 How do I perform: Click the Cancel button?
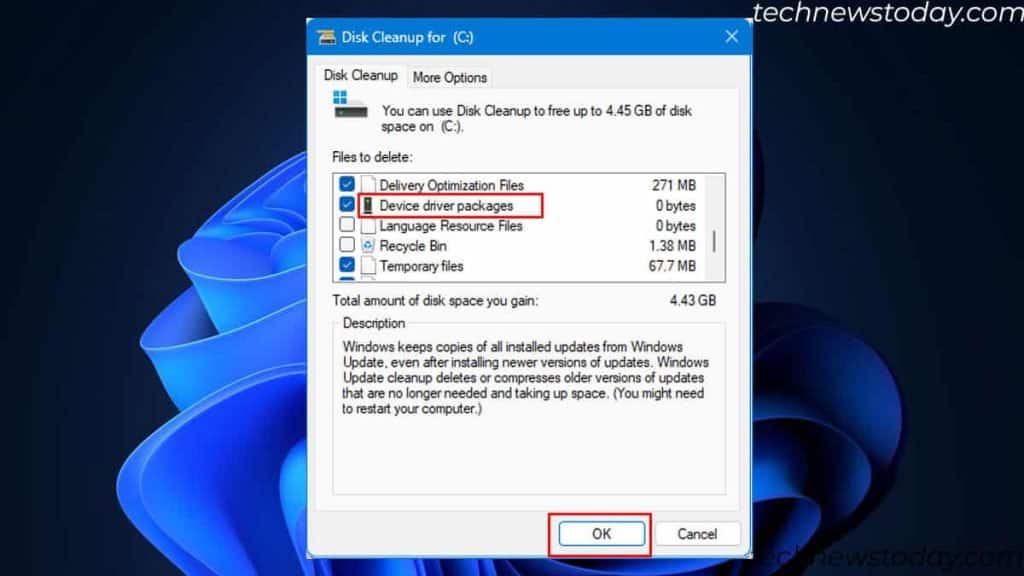coord(697,533)
